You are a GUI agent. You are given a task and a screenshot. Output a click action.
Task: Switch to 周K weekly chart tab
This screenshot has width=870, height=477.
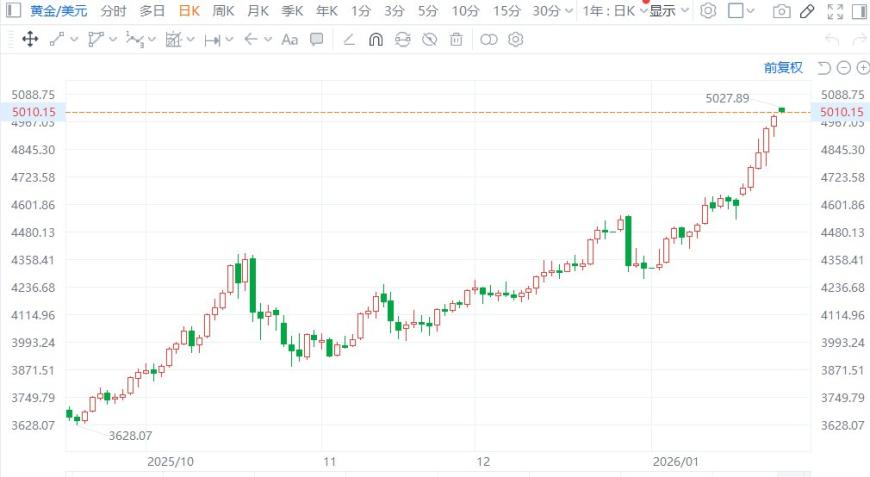click(223, 11)
